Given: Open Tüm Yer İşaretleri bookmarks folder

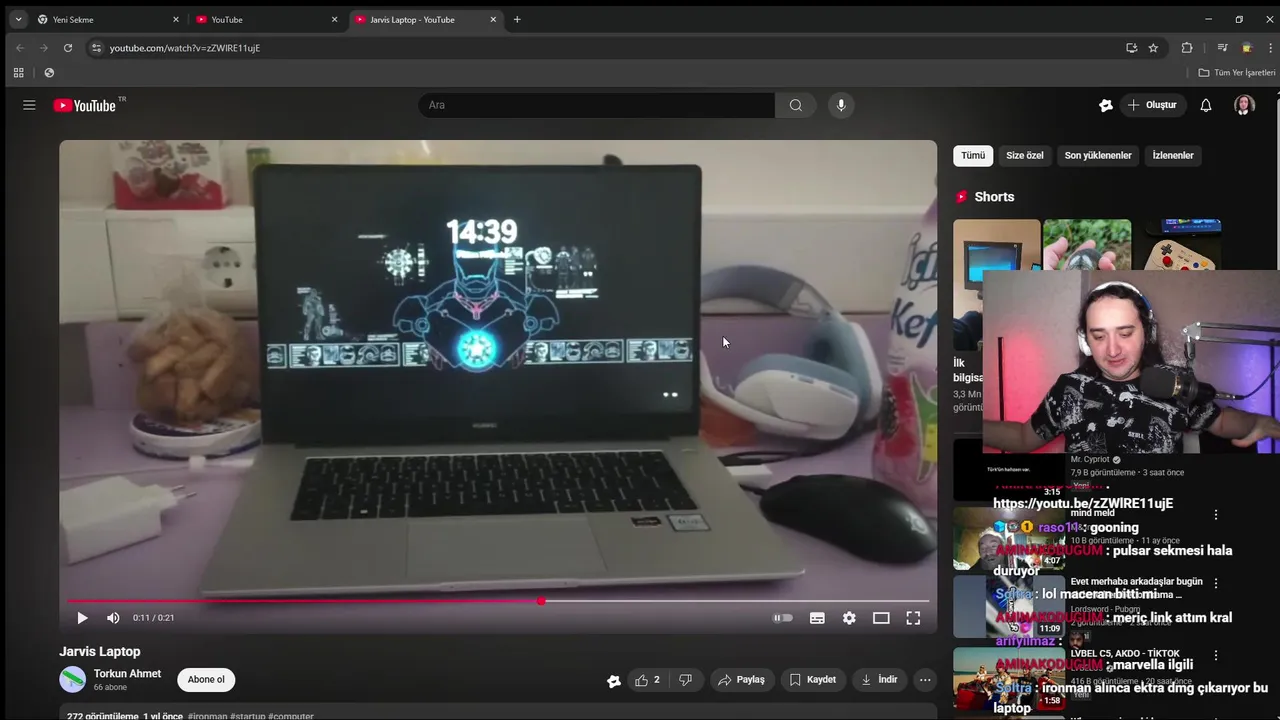Looking at the screenshot, I should click(x=1237, y=73).
